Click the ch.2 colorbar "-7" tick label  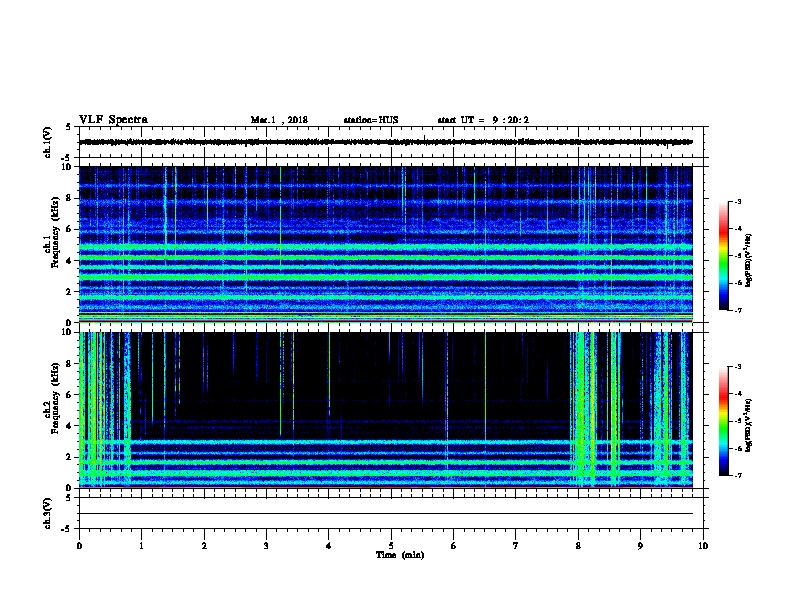737,475
